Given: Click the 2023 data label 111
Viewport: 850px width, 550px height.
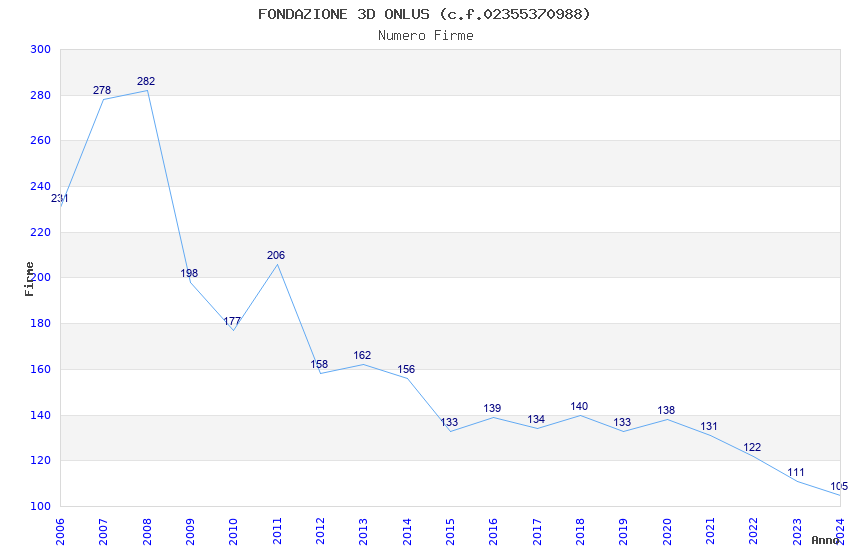Looking at the screenshot, I should (x=796, y=473).
